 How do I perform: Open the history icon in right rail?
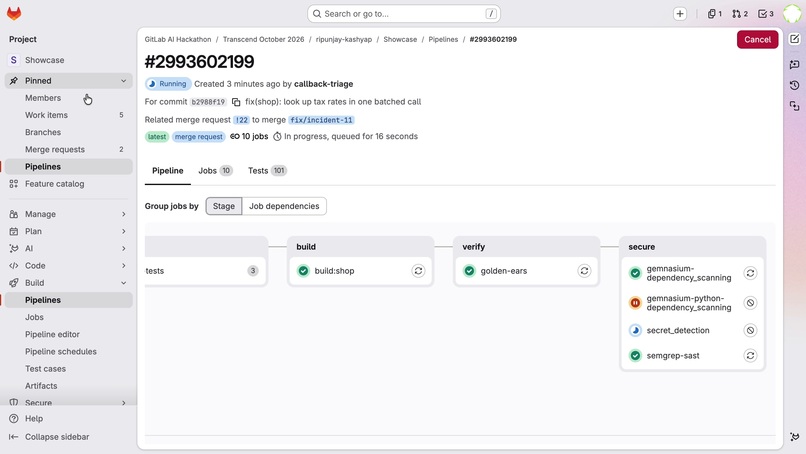[795, 85]
